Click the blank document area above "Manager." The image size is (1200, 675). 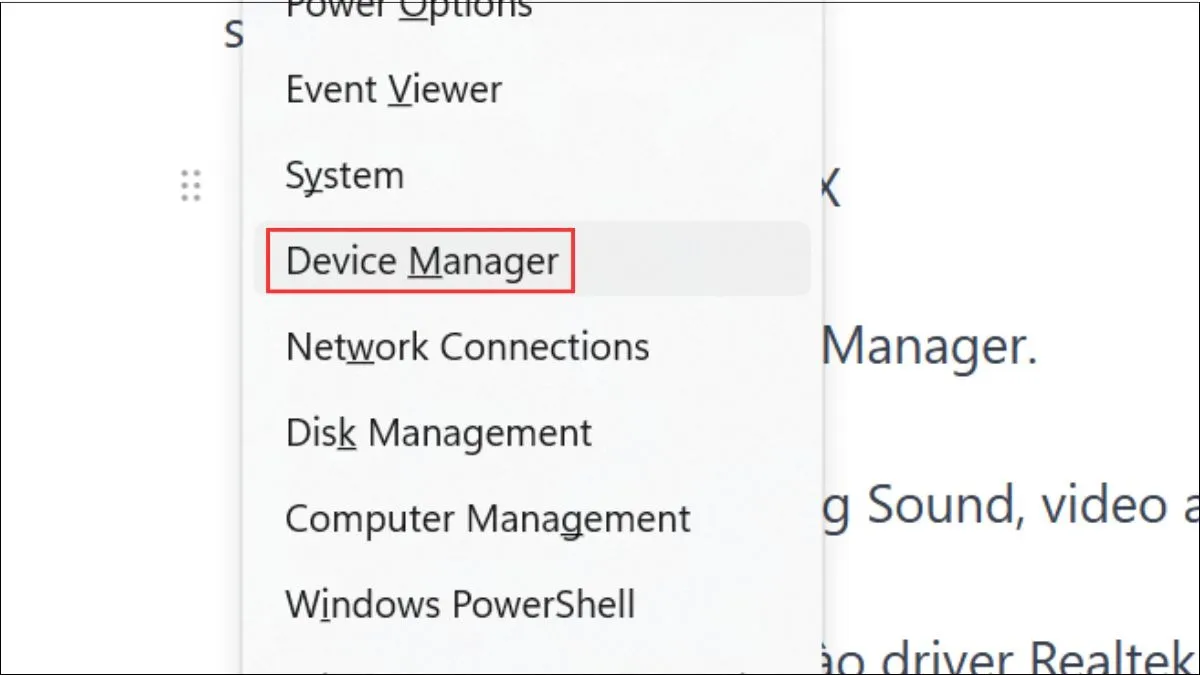[x=1000, y=260]
